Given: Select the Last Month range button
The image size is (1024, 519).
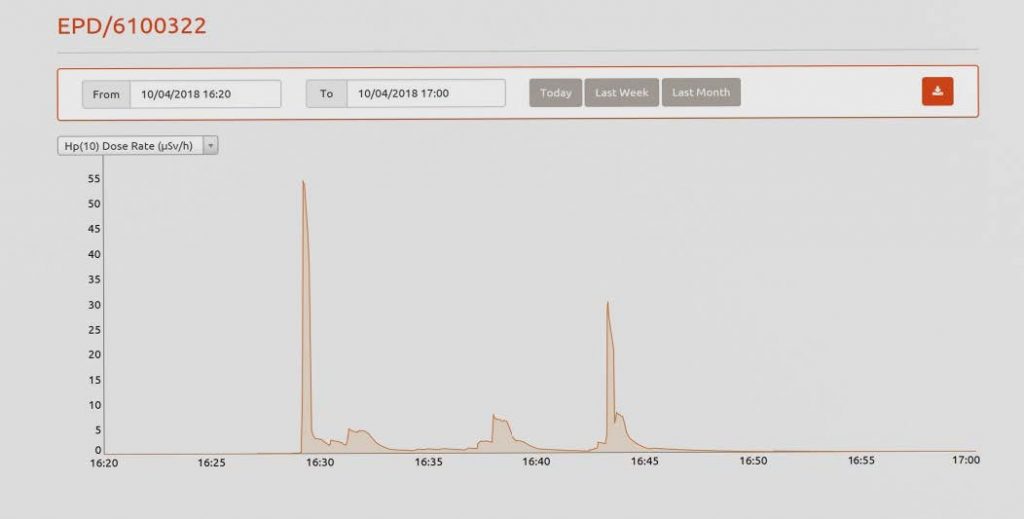Looking at the screenshot, I should point(700,93).
